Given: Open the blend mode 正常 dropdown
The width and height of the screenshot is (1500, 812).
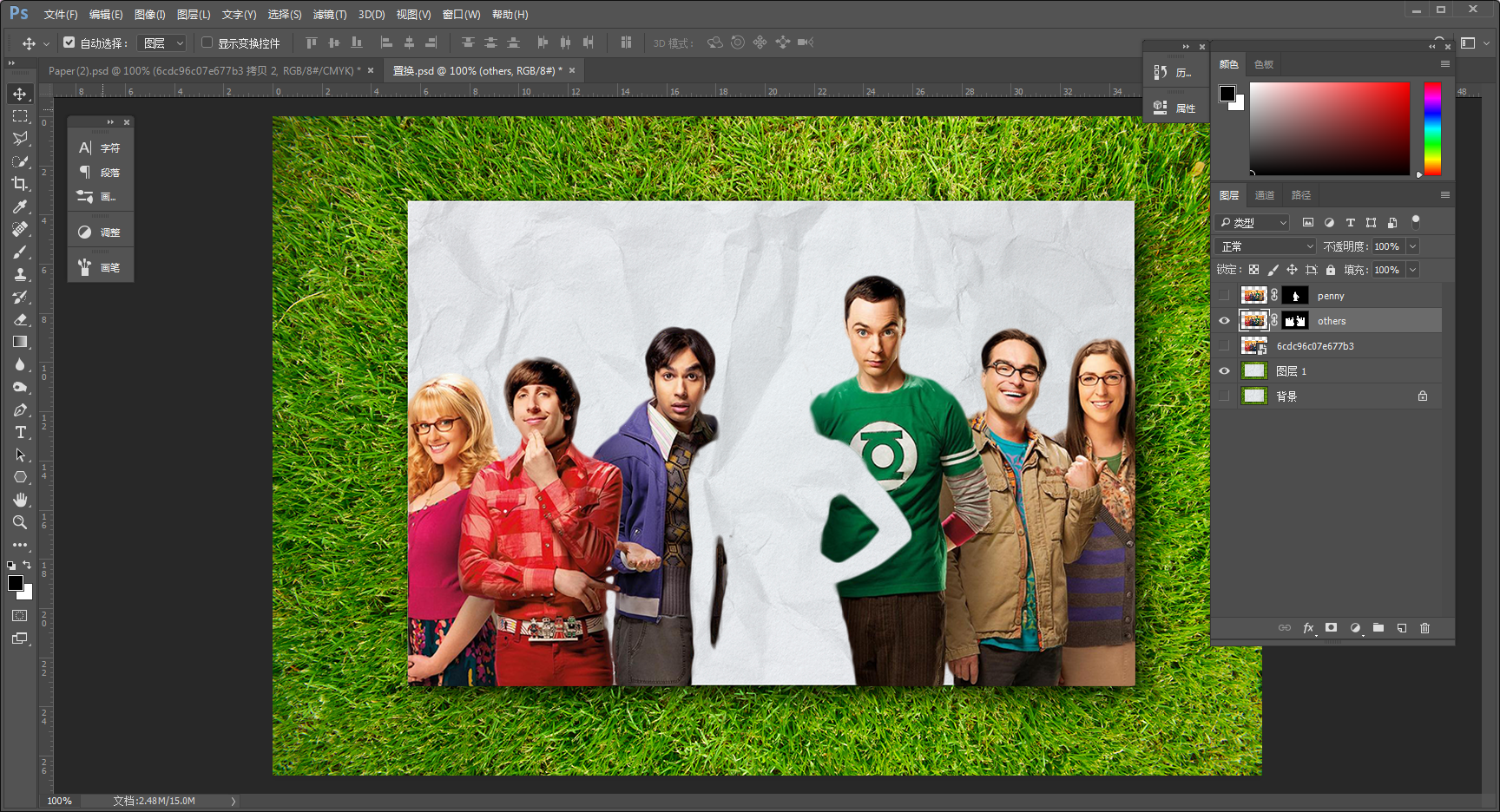Looking at the screenshot, I should coord(1266,246).
